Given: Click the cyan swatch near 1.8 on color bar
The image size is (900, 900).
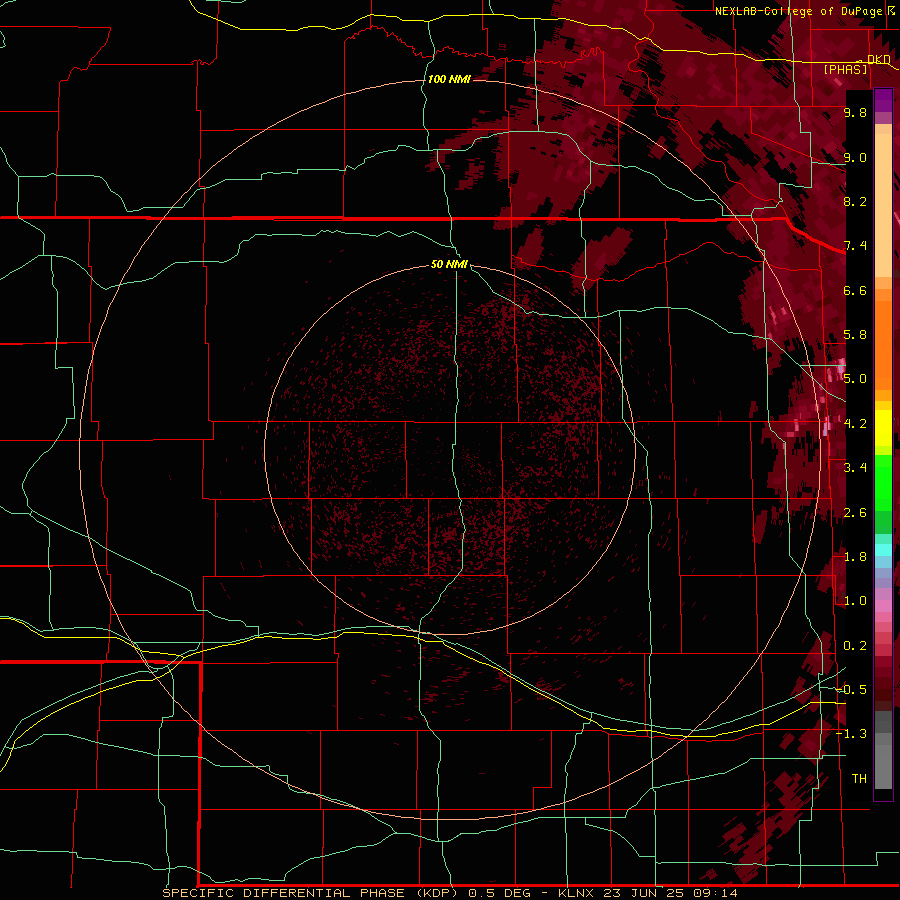Looking at the screenshot, I should point(883,550).
